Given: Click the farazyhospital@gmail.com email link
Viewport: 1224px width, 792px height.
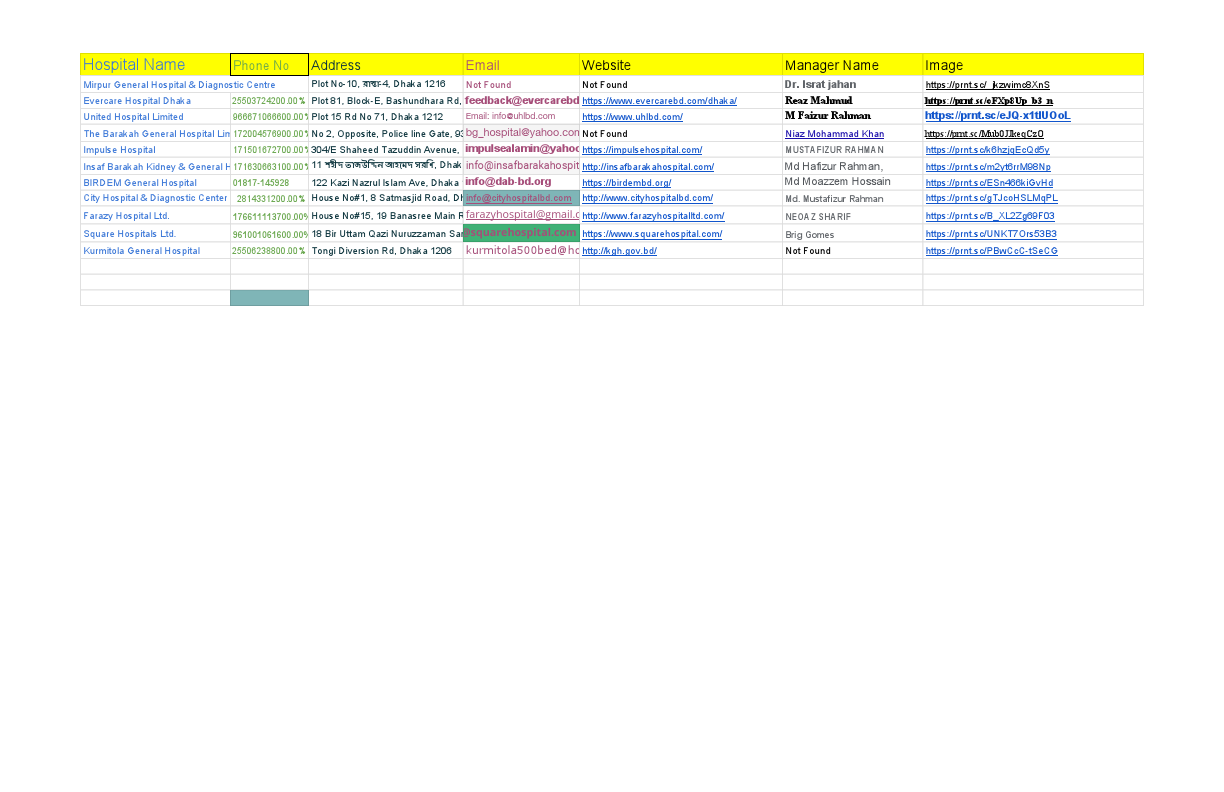Looking at the screenshot, I should point(520,215).
